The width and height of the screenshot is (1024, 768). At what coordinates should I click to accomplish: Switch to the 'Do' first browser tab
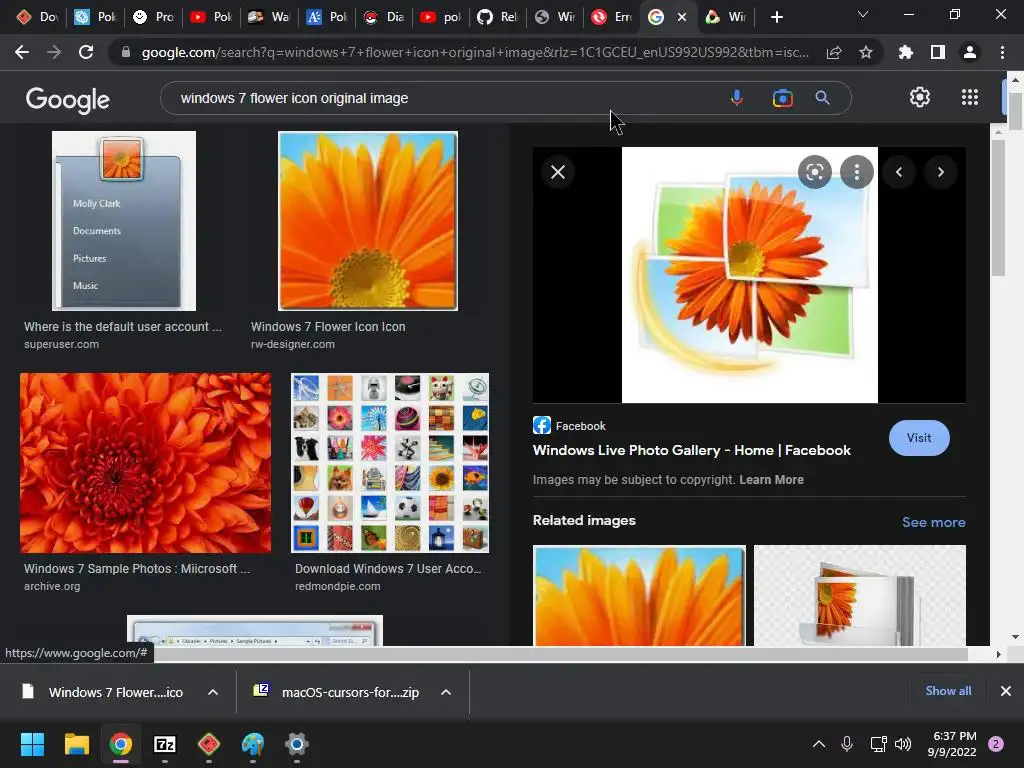(x=37, y=17)
